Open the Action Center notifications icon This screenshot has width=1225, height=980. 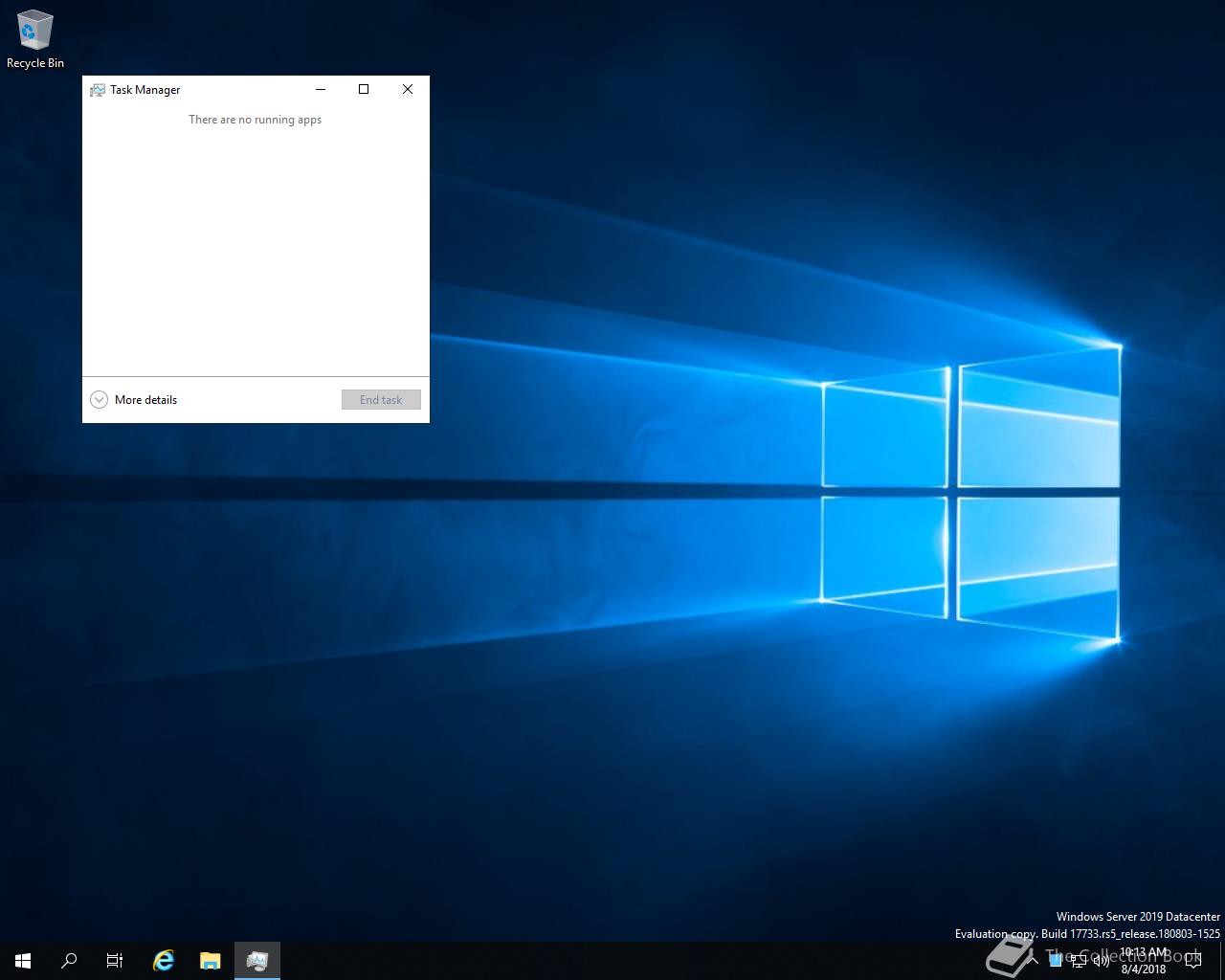pos(1192,961)
